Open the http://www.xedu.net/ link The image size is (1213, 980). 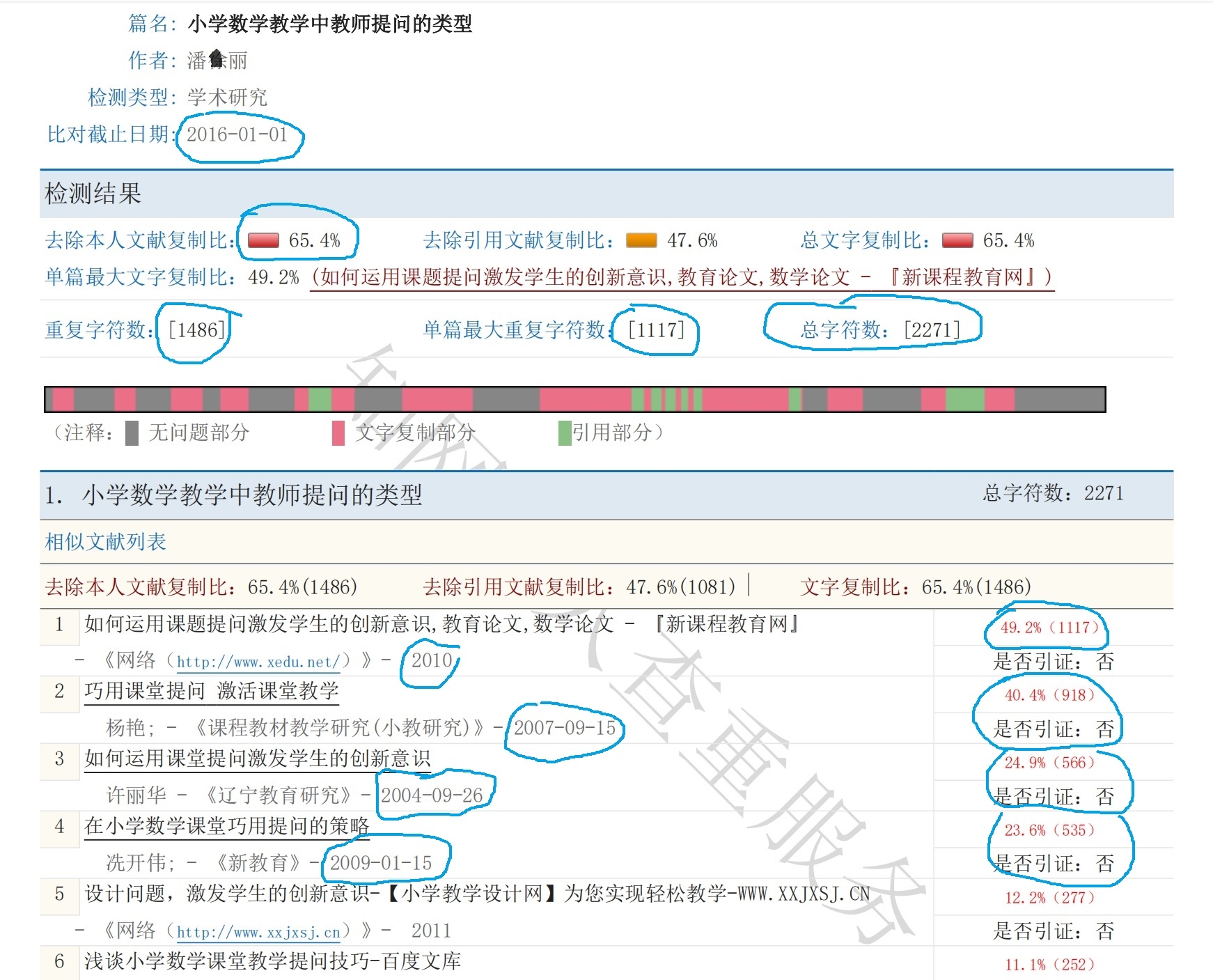click(x=258, y=662)
